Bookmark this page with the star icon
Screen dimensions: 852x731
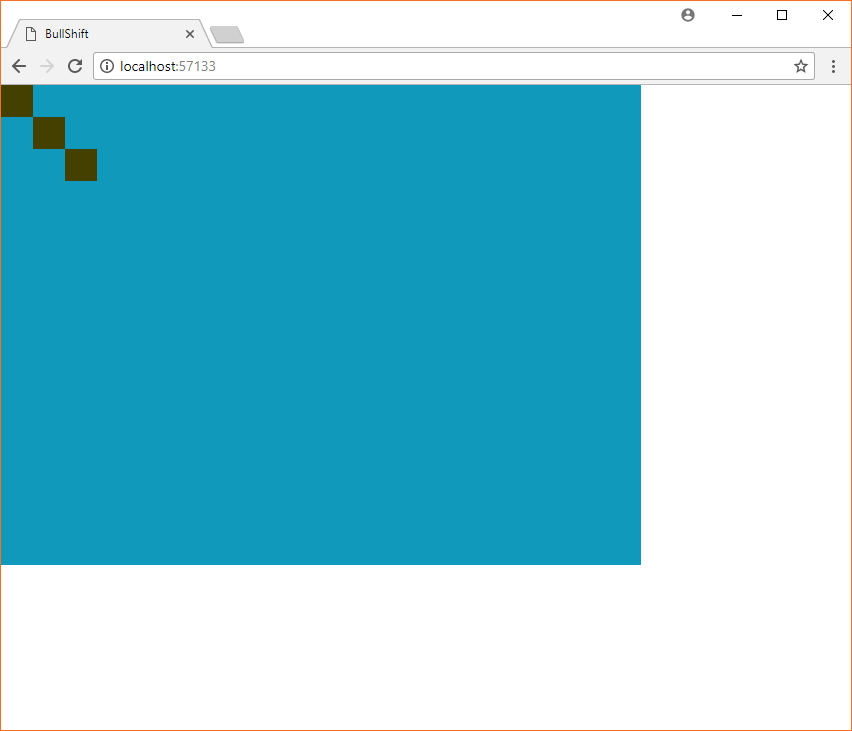[800, 66]
